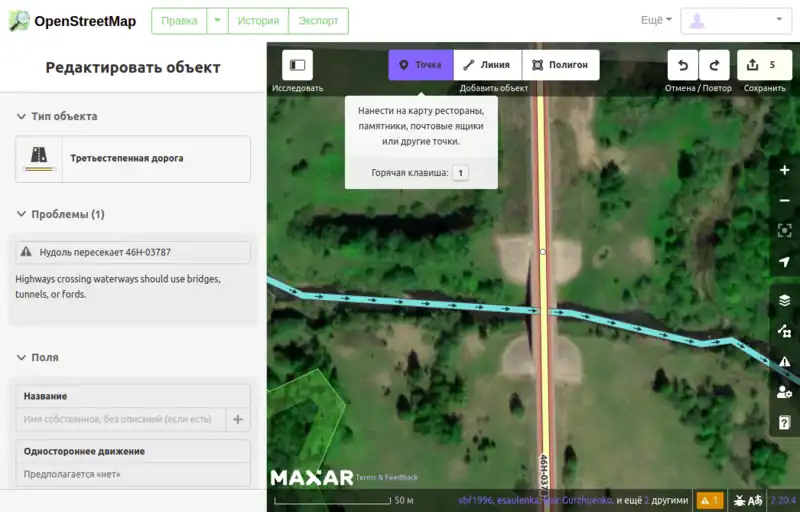Zoom to the selected object
The width and height of the screenshot is (800, 512).
click(784, 231)
